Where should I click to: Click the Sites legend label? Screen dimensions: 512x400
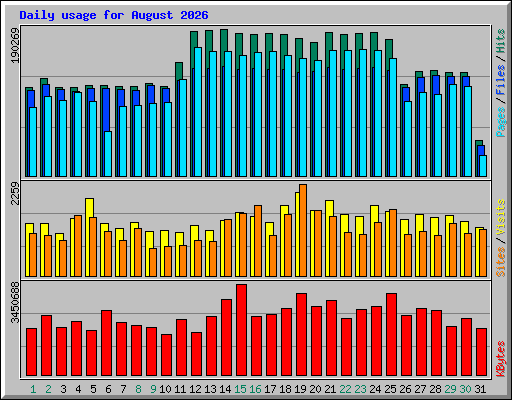tap(501, 262)
